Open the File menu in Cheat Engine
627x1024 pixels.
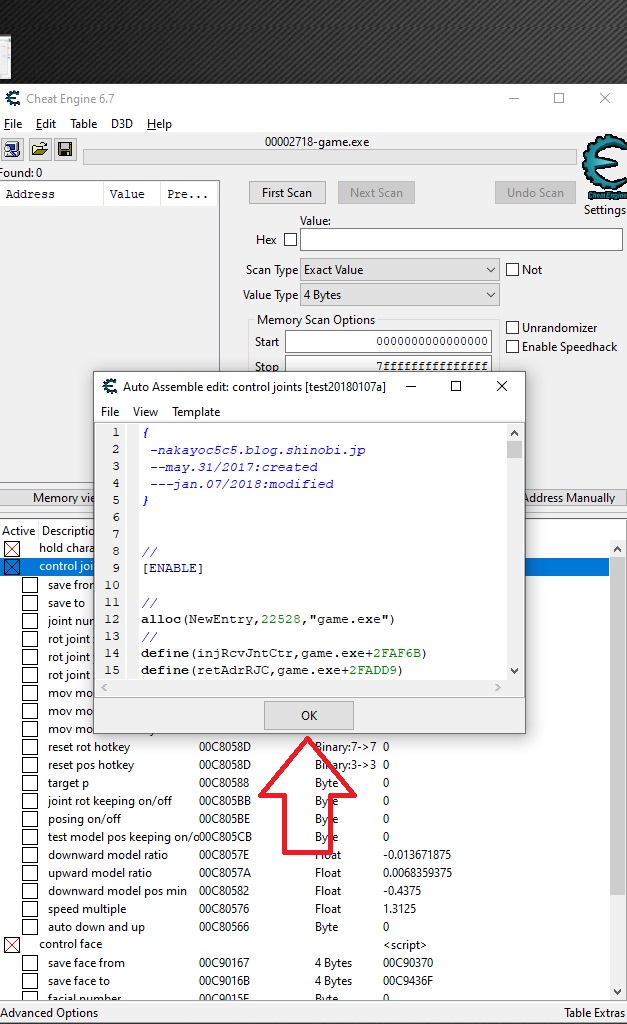click(x=13, y=123)
